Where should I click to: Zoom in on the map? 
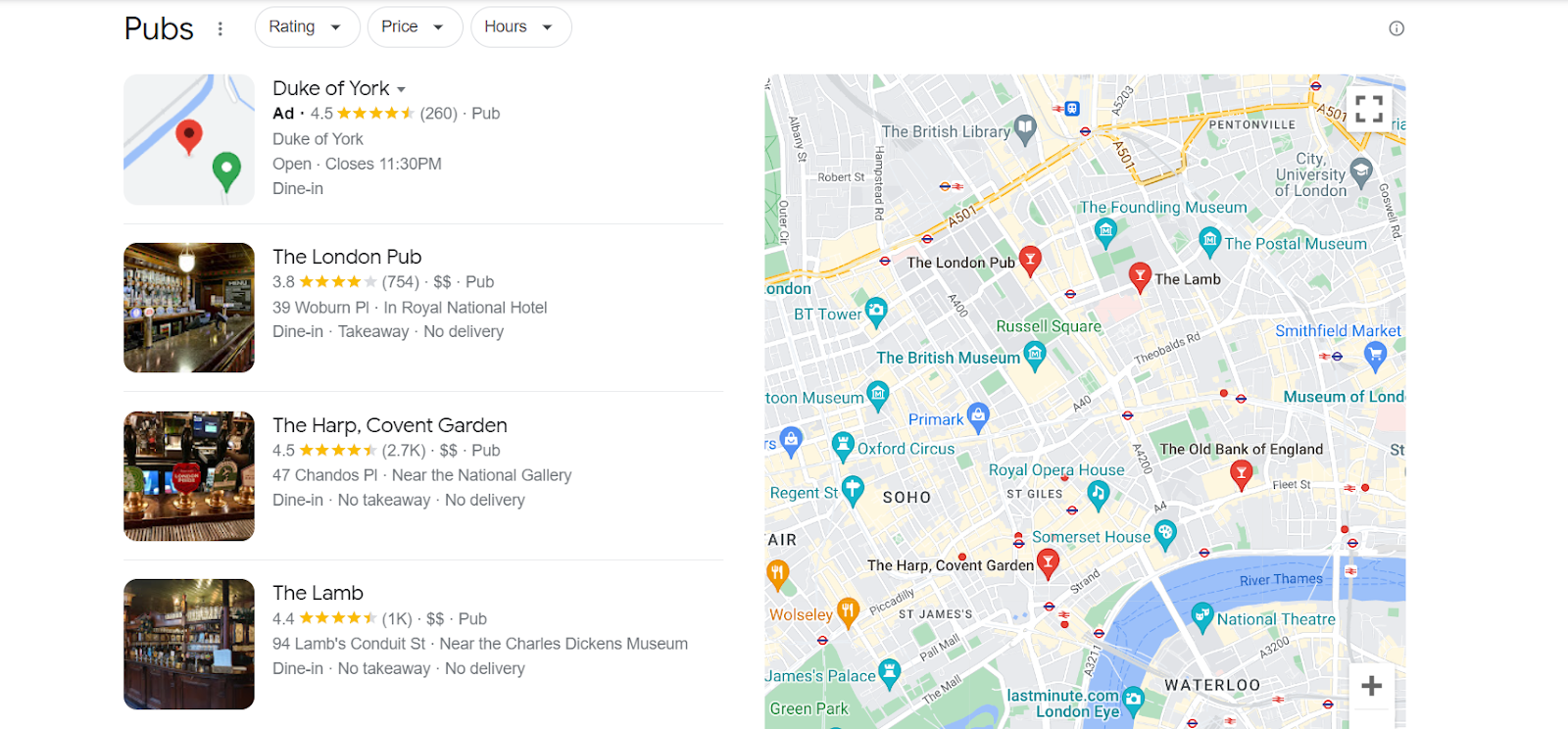coord(1372,686)
